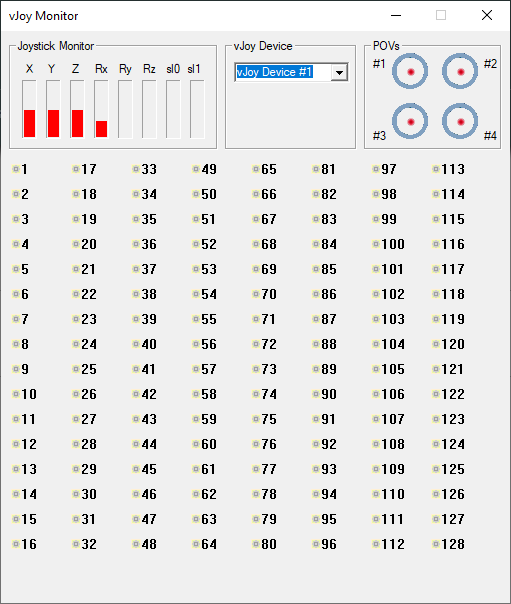Click button 80 indicator light
The image size is (511, 604).
click(x=256, y=544)
